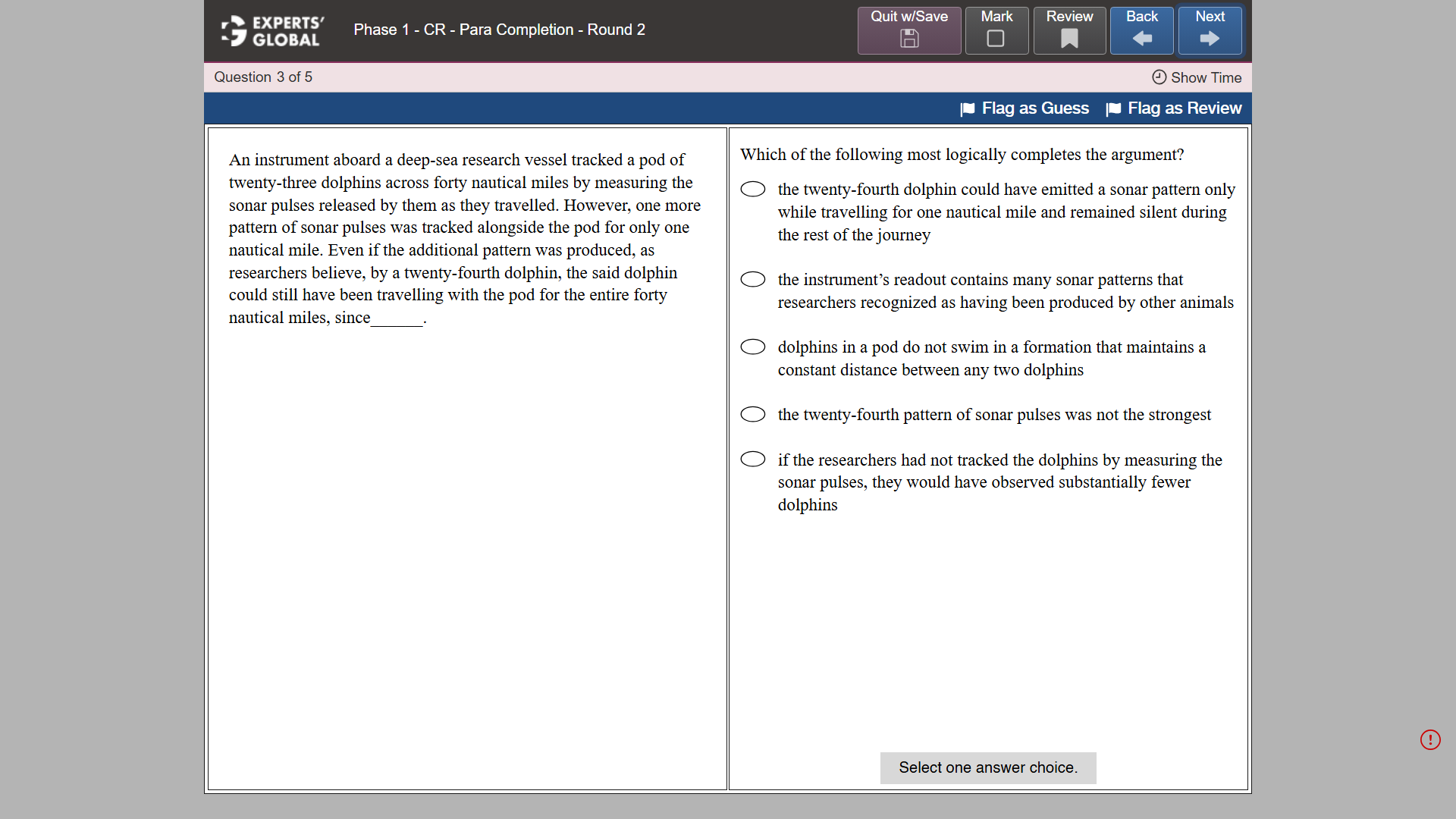Click the flag icon beside Flag as Guess
Image resolution: width=1456 pixels, height=819 pixels.
[968, 108]
